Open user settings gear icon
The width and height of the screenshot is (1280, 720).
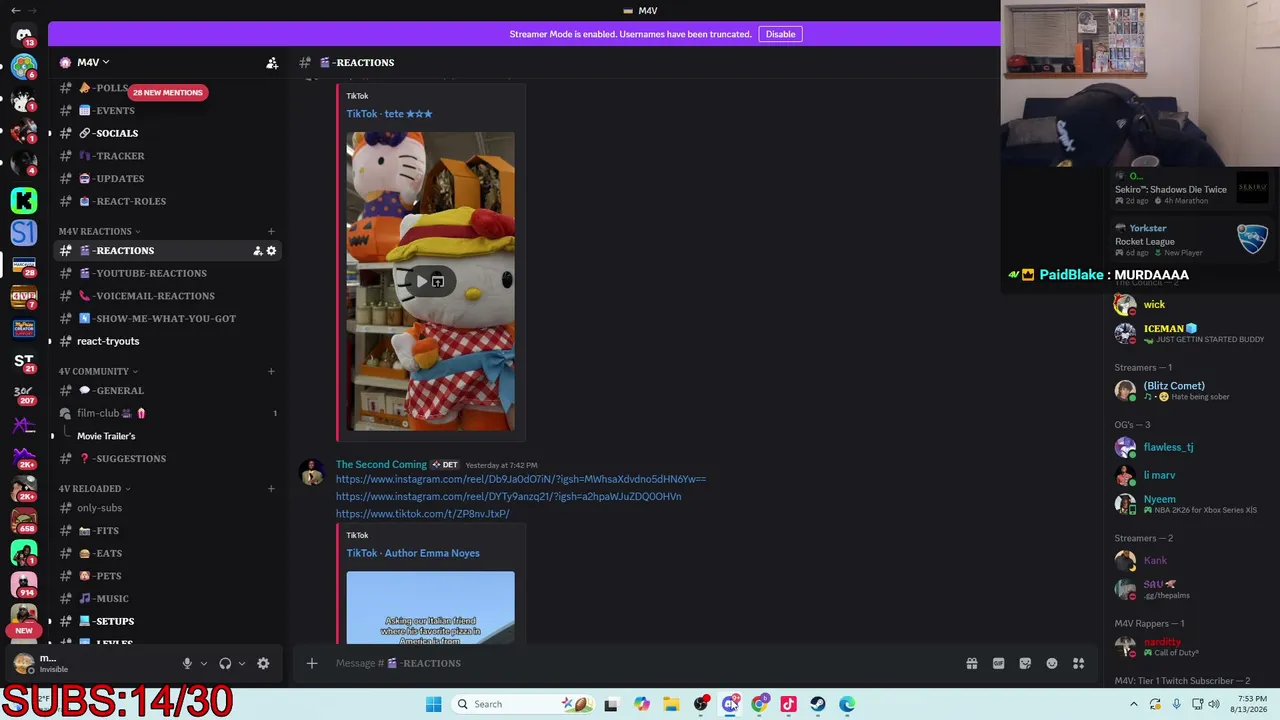pos(263,663)
